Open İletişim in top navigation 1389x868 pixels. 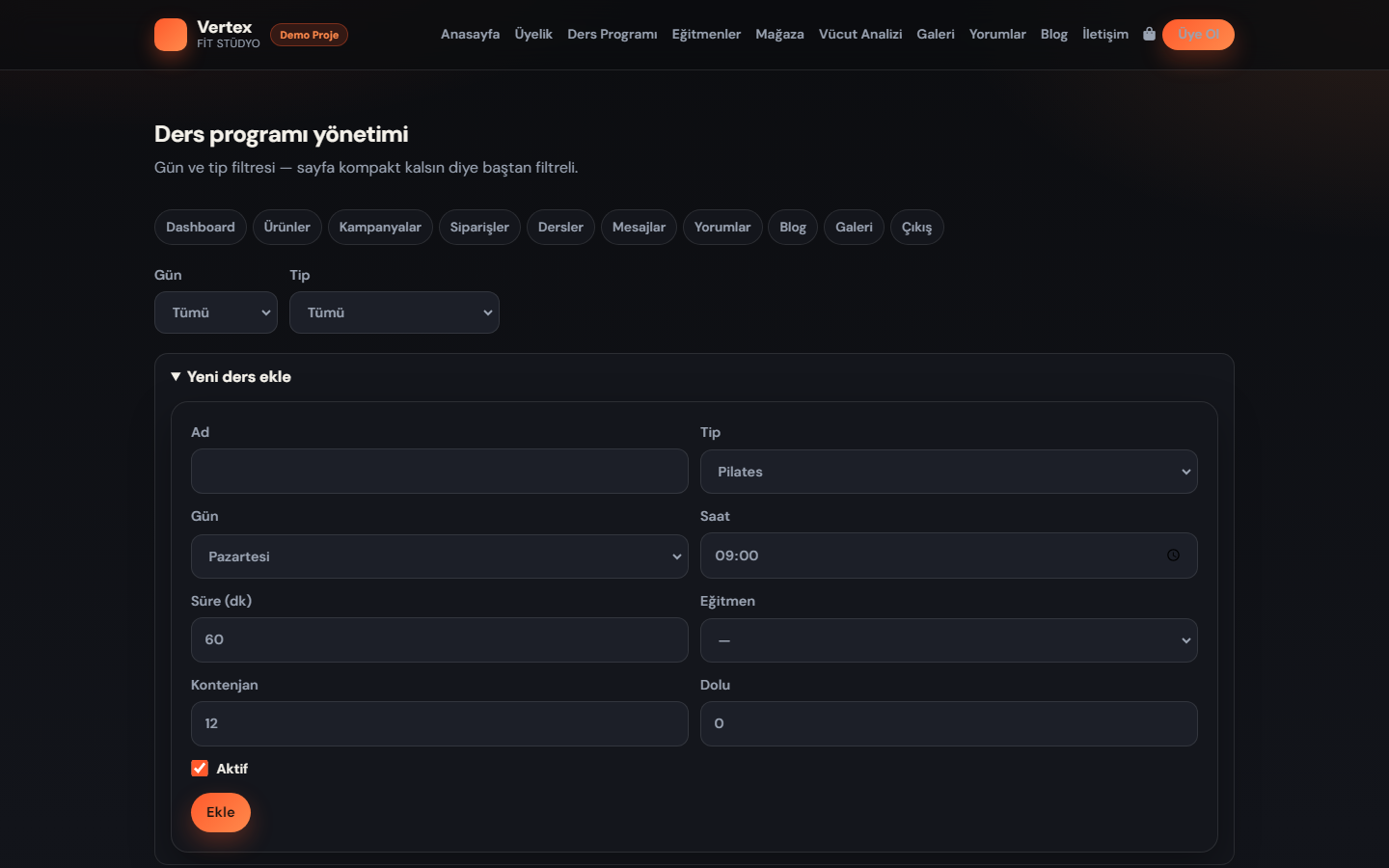coord(1105,35)
